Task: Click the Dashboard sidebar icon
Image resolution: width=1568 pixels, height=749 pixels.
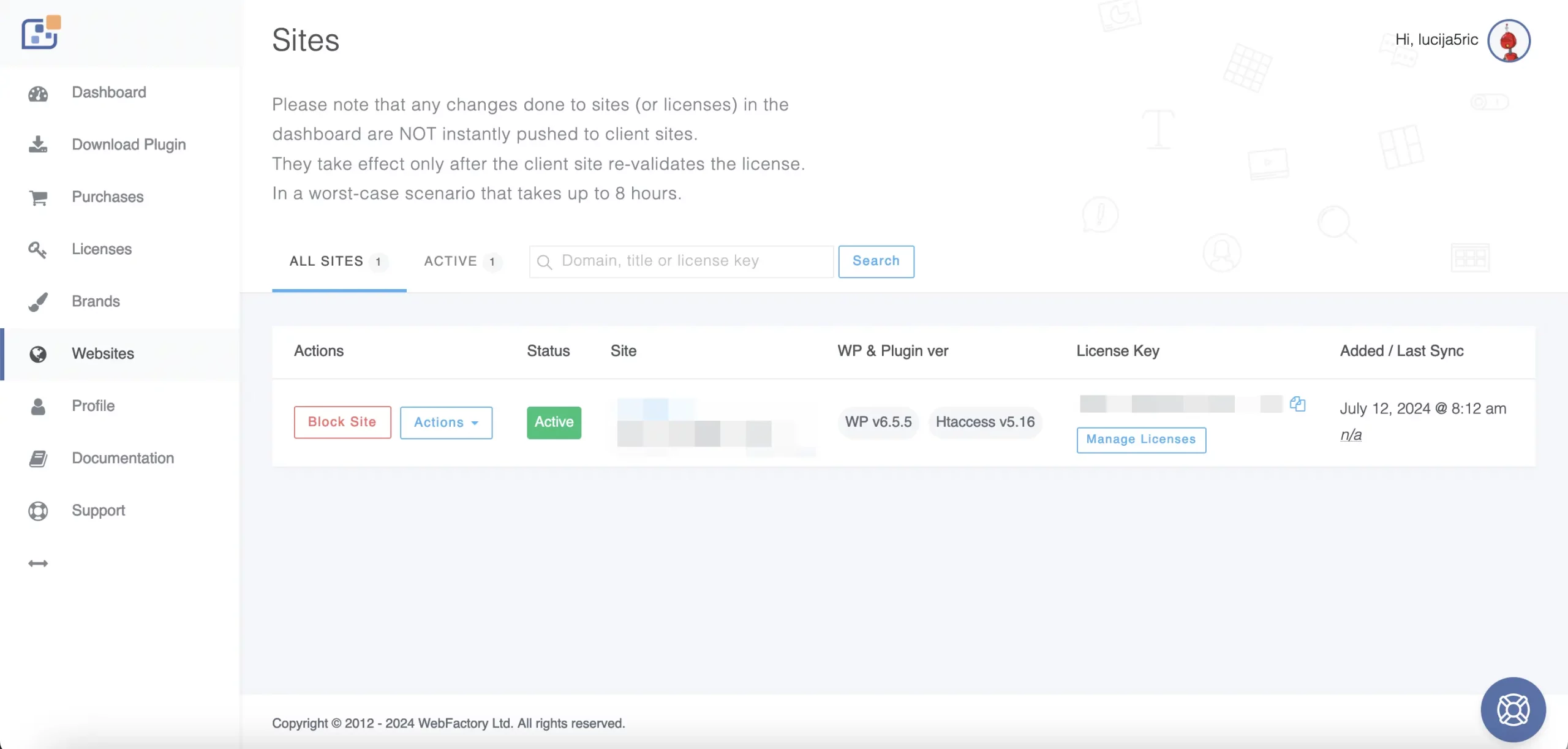Action: (x=37, y=92)
